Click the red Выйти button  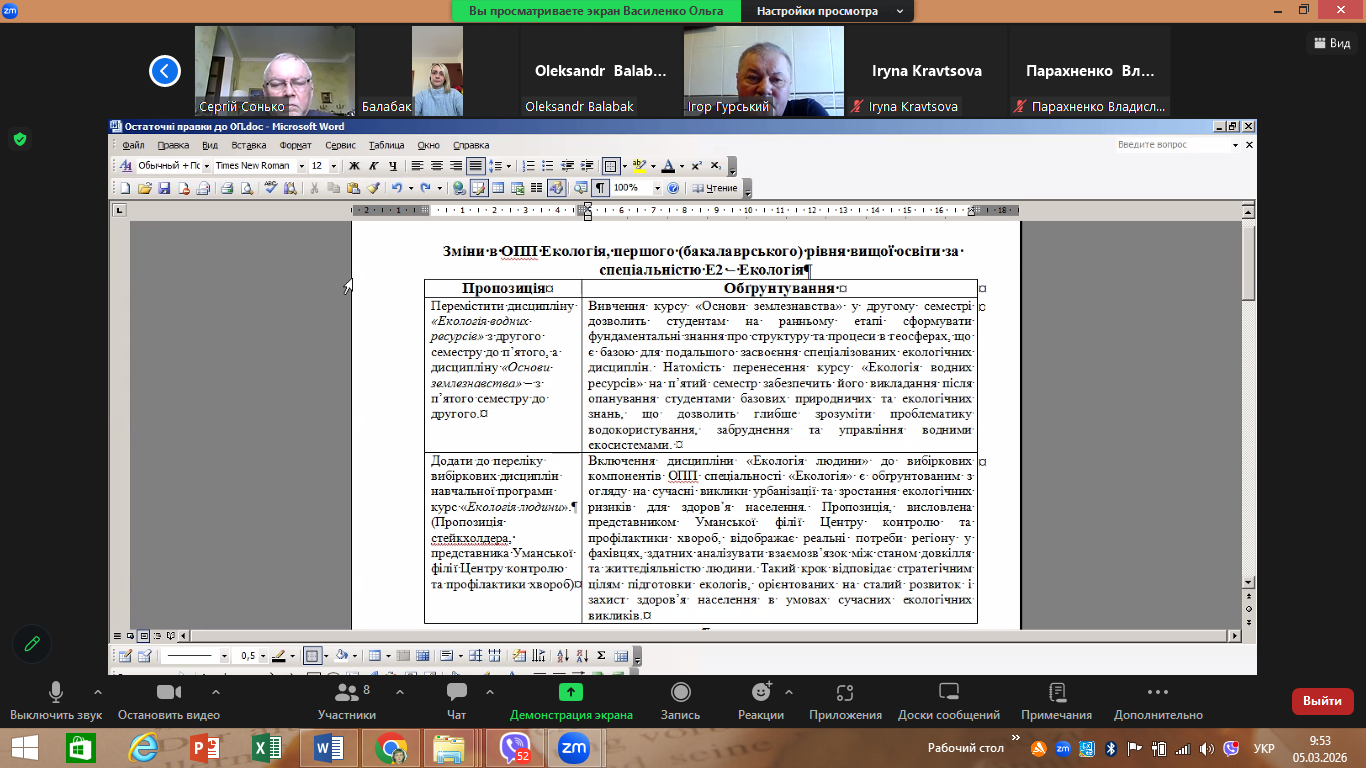click(x=1322, y=701)
